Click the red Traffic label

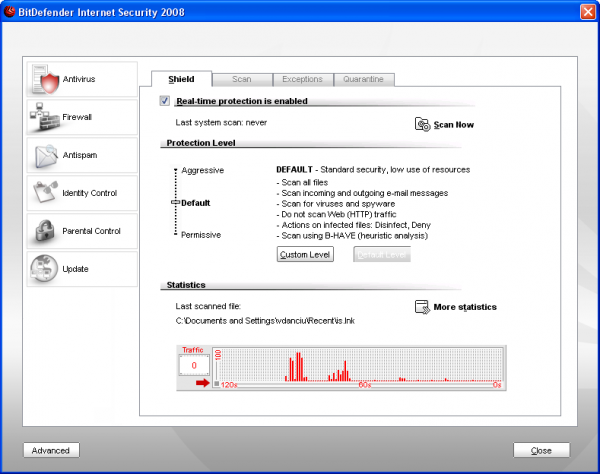193,350
